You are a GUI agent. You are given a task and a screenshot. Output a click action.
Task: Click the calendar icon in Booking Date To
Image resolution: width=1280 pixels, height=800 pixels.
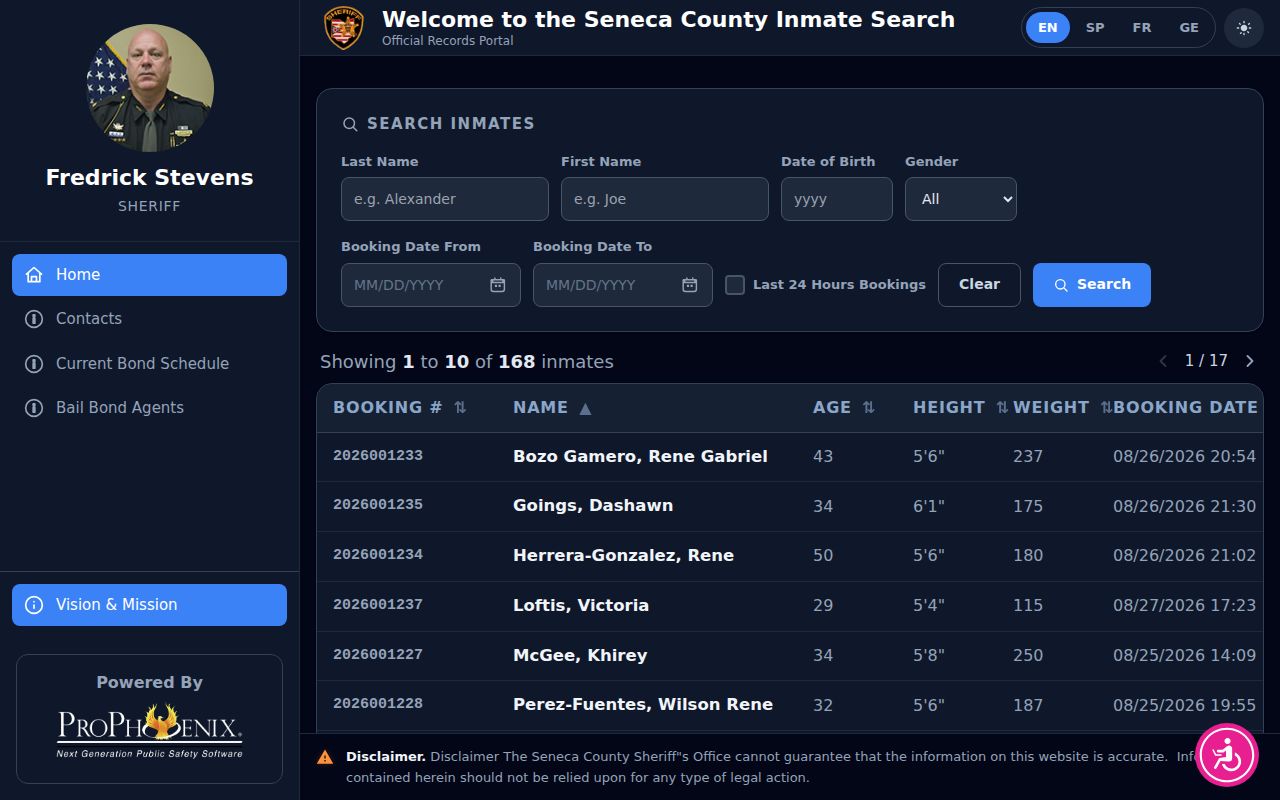click(690, 285)
